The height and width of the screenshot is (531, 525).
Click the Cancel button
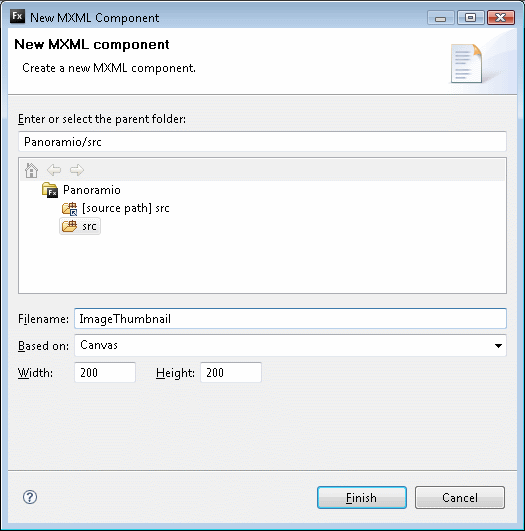coord(460,497)
